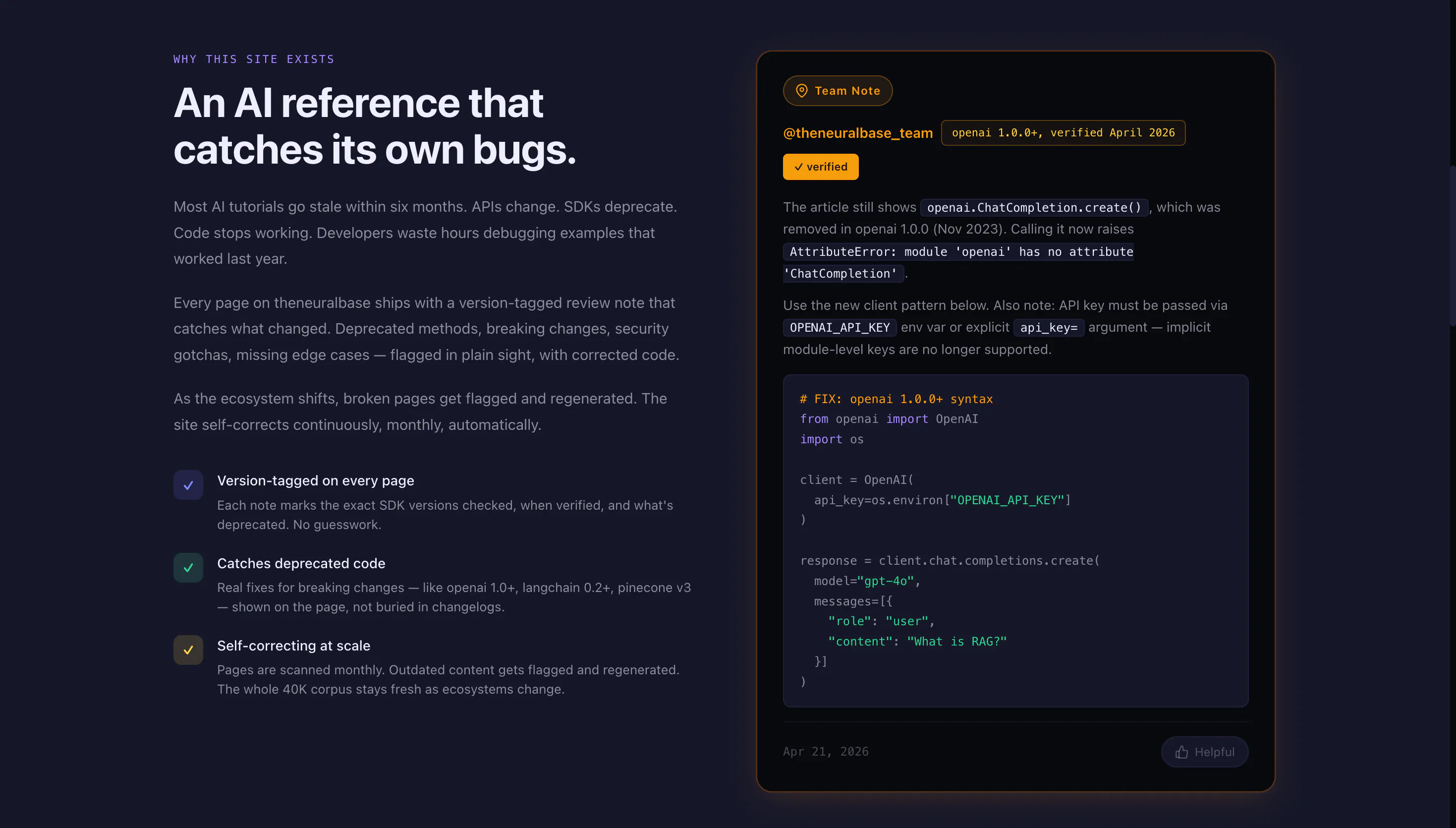Click the purple check icon beside Version-tagged
Viewport: 1456px width, 828px height.
click(188, 485)
